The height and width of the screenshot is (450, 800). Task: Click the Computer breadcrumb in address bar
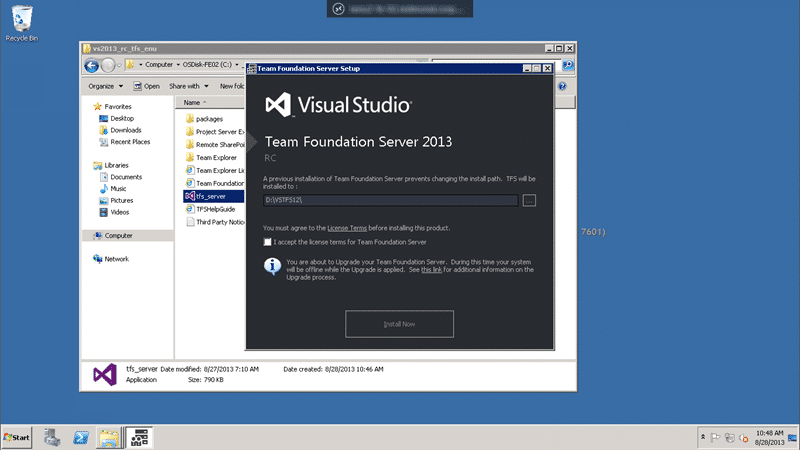pos(159,65)
